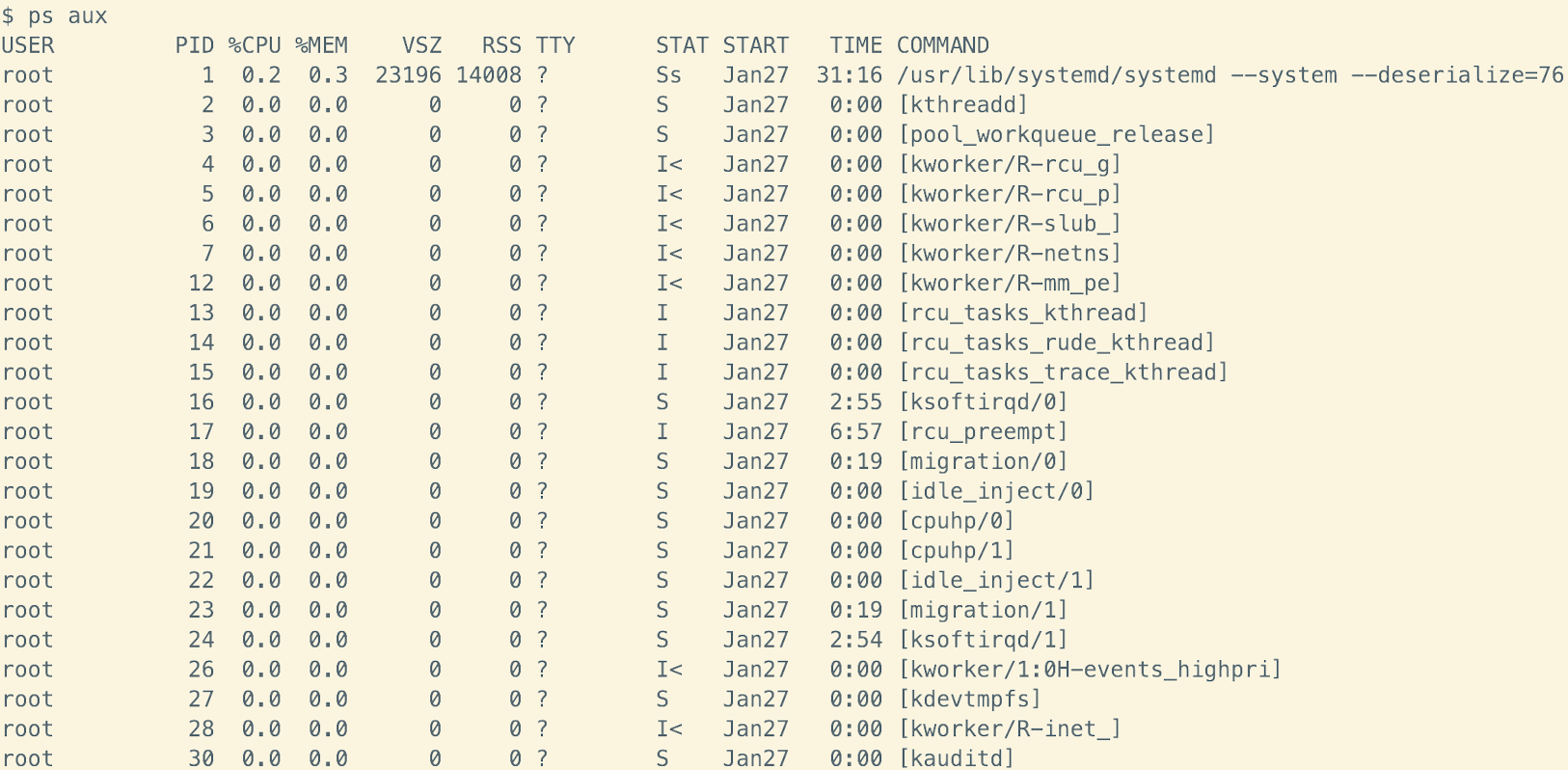Click the 'ps aux' command text
Image resolution: width=1568 pixels, height=770 pixels.
click(68, 16)
